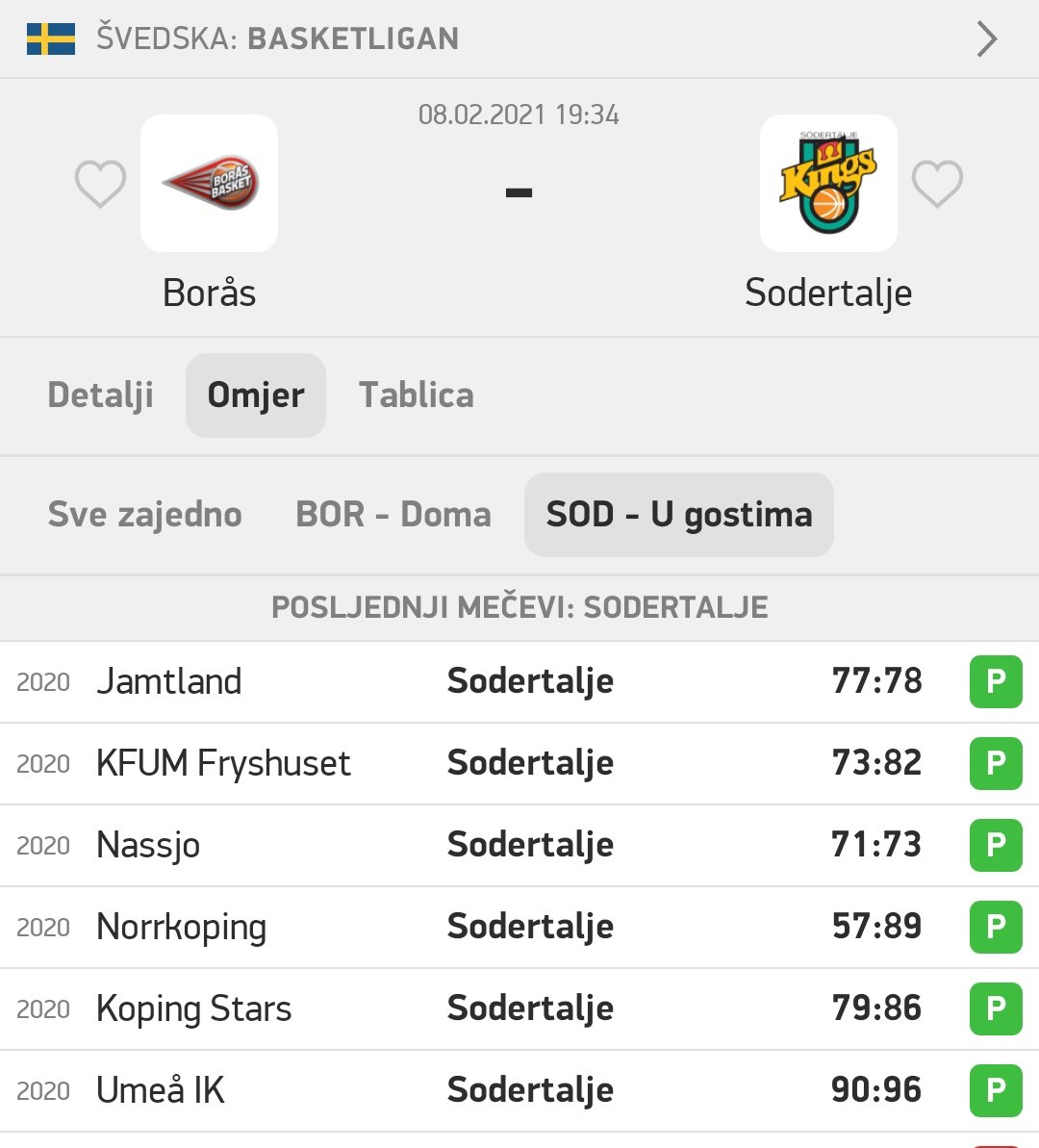The image size is (1039, 1148).
Task: Tap the Swedish flag icon
Action: point(51,39)
